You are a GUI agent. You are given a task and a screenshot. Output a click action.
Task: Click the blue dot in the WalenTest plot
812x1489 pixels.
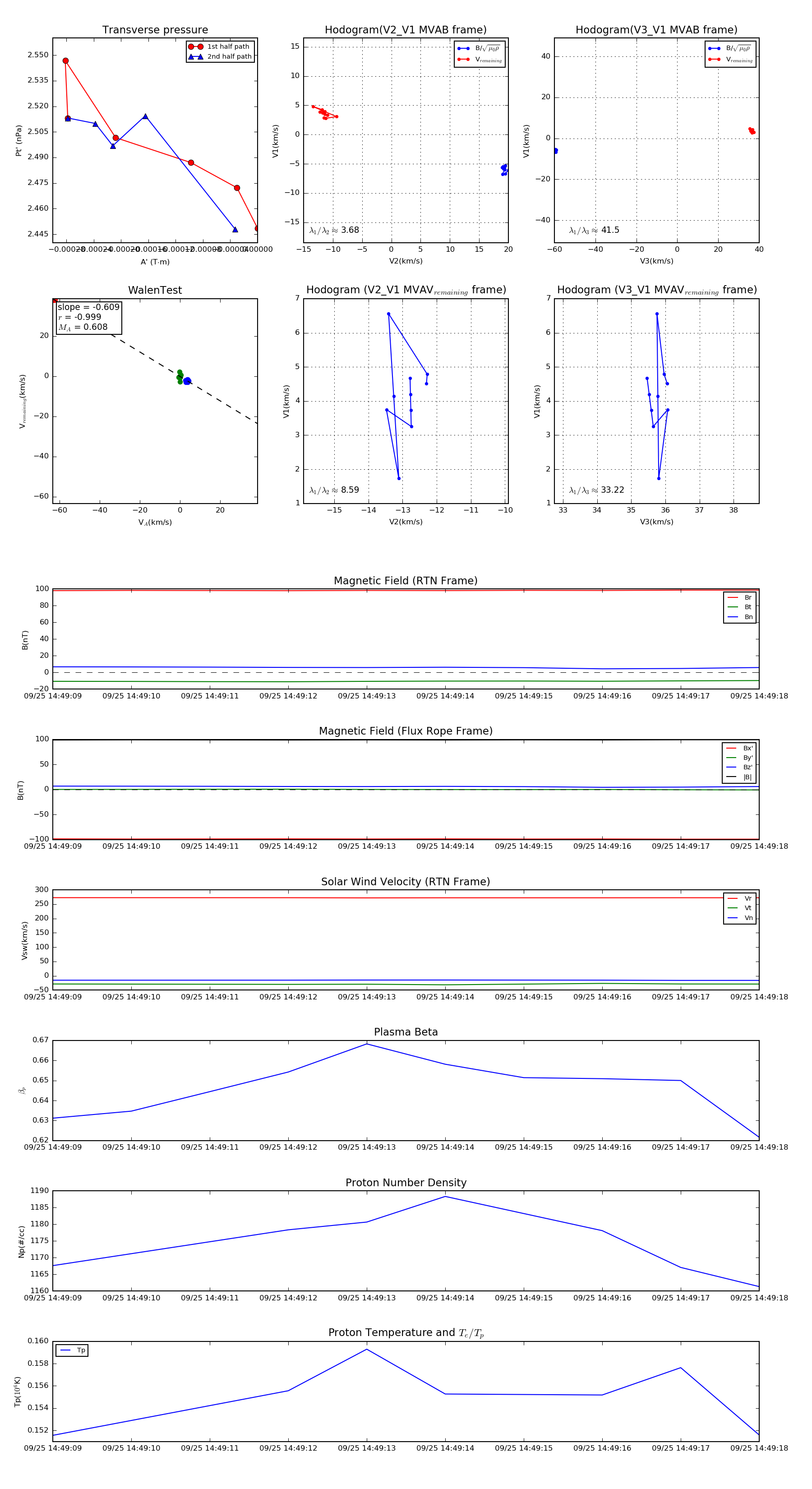[187, 381]
